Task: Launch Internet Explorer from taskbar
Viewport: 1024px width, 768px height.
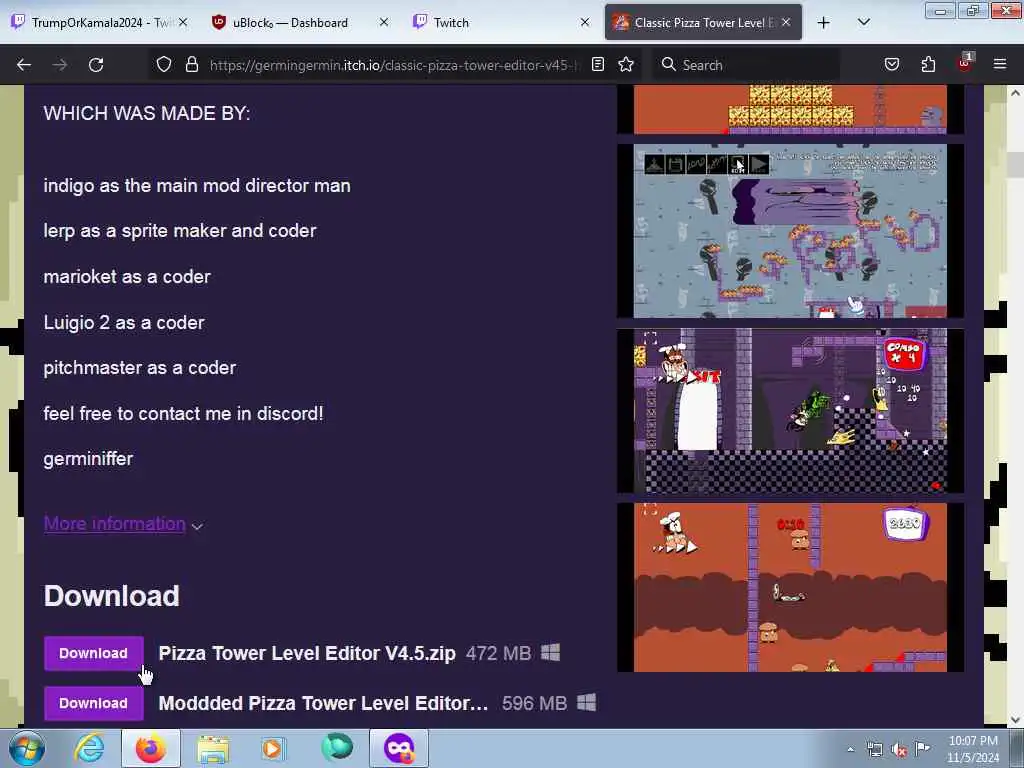Action: (89, 748)
